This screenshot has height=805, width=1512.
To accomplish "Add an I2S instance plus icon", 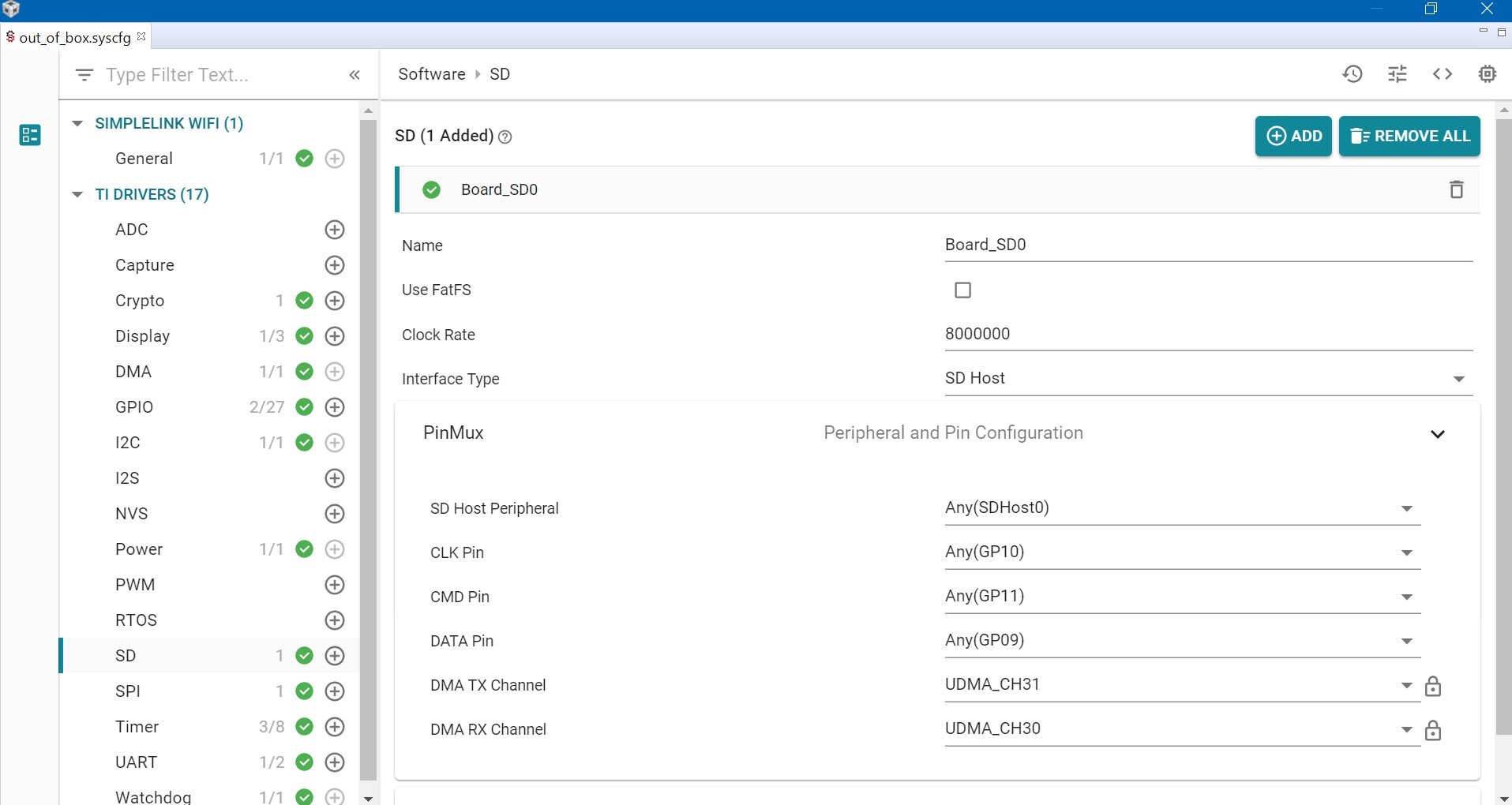I will tap(335, 478).
